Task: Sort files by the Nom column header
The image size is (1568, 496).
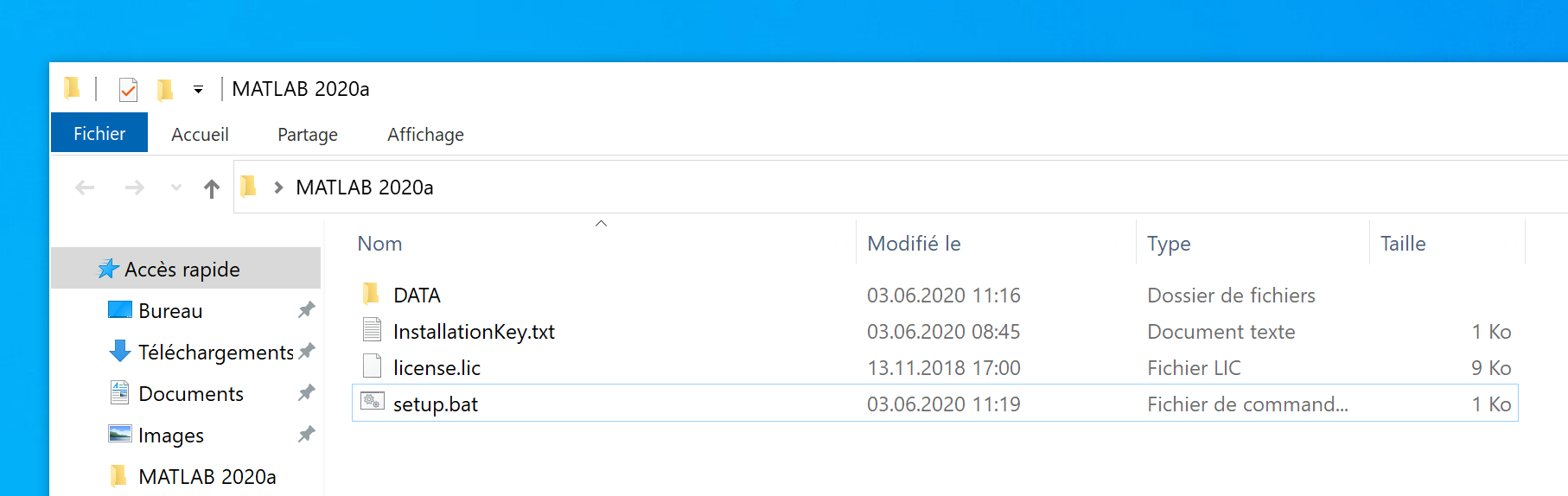Action: pos(379,244)
